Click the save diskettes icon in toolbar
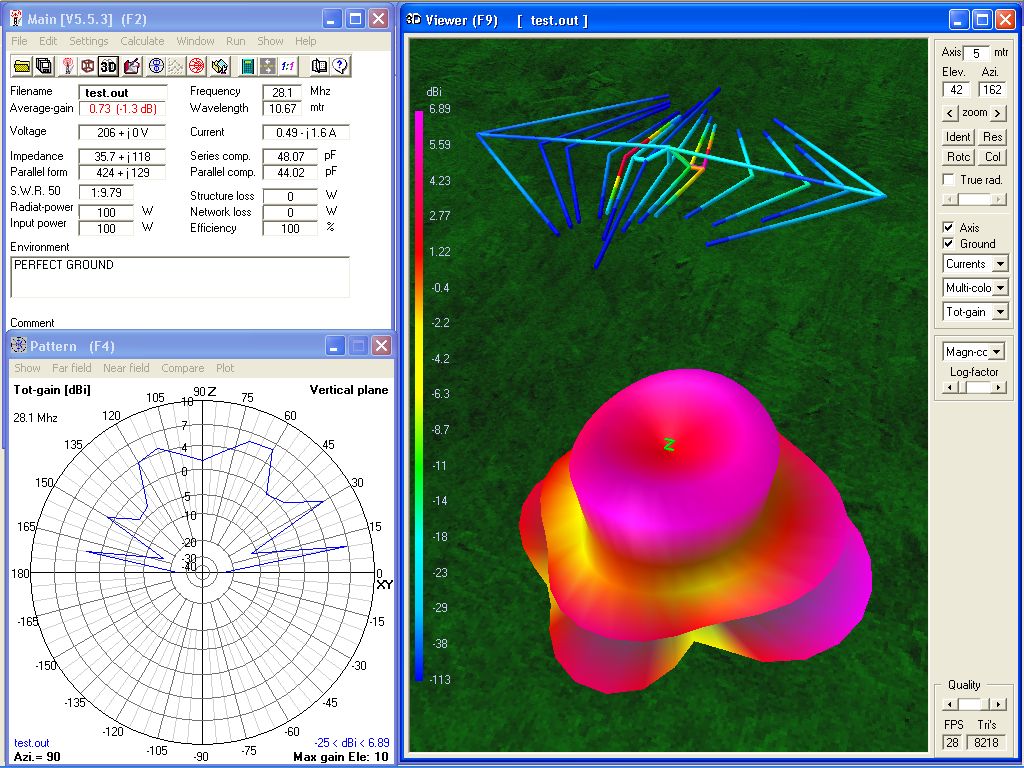1024x768 pixels. (44, 66)
